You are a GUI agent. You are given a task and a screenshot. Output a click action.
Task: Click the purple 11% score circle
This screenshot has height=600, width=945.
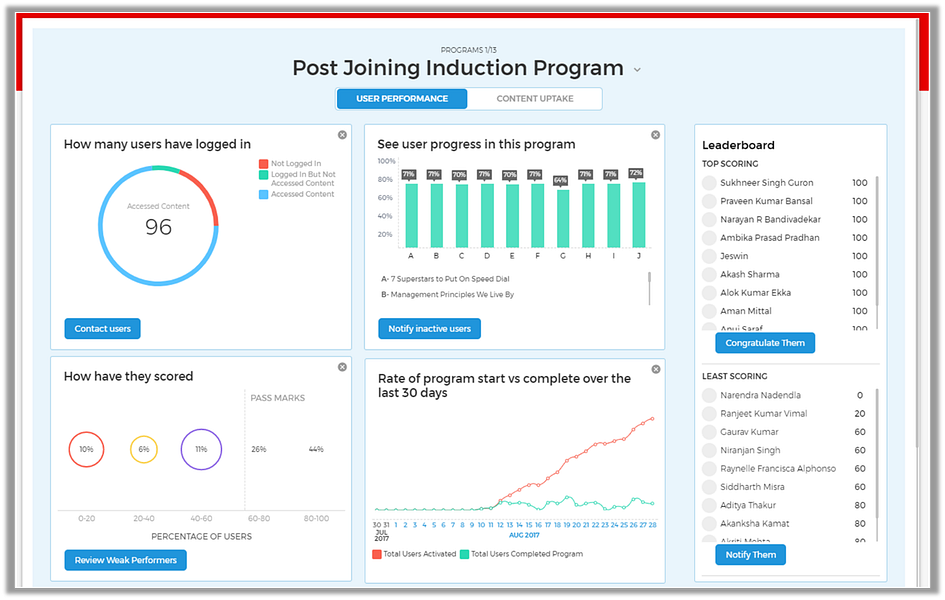[201, 449]
